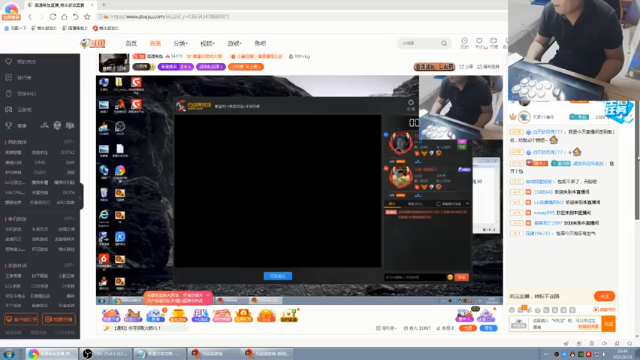Click the Douyu logo in the header
640x360 pixels.
(x=93, y=43)
